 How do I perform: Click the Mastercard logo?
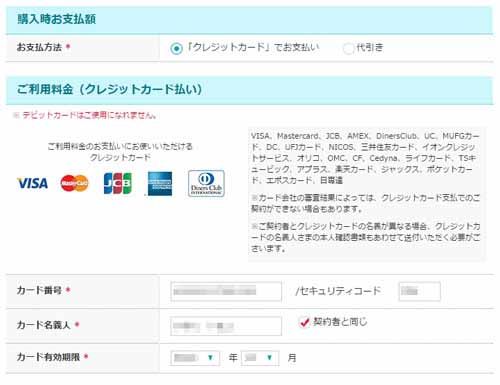pyautogui.click(x=75, y=183)
